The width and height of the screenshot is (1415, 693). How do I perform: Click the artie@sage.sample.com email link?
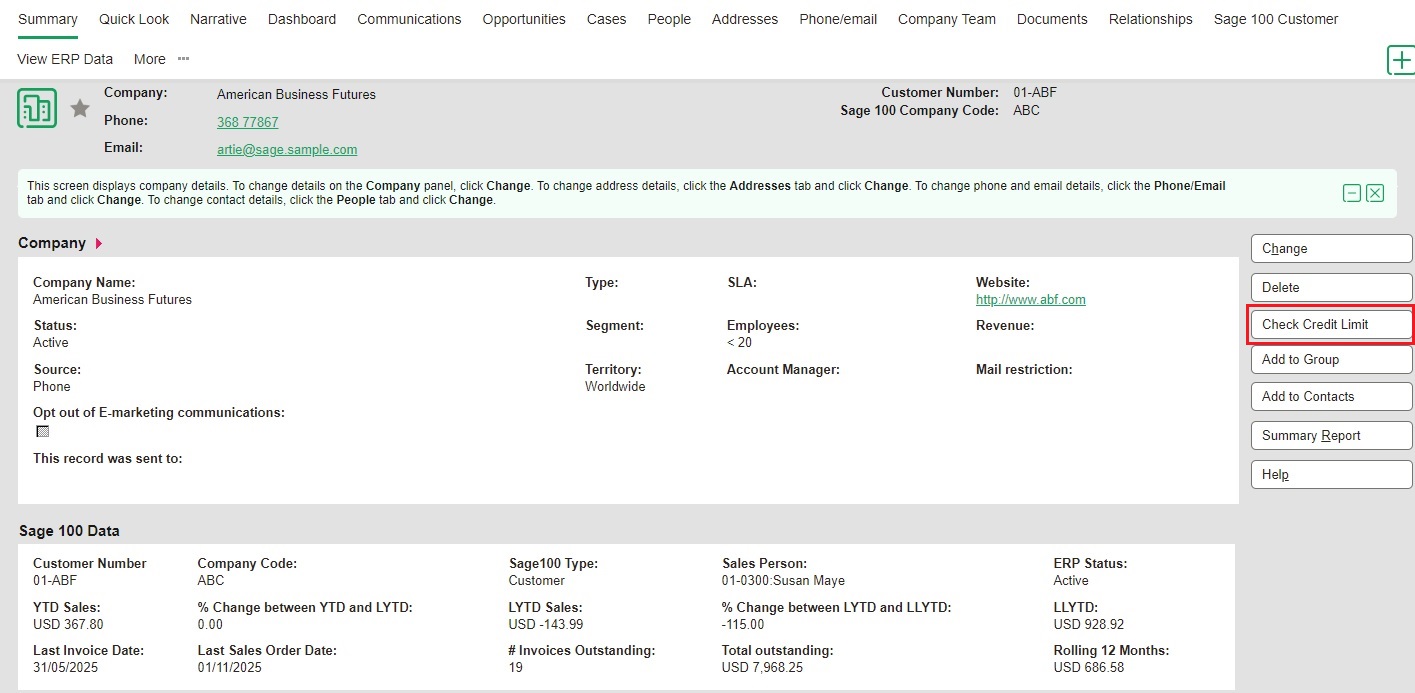[286, 149]
